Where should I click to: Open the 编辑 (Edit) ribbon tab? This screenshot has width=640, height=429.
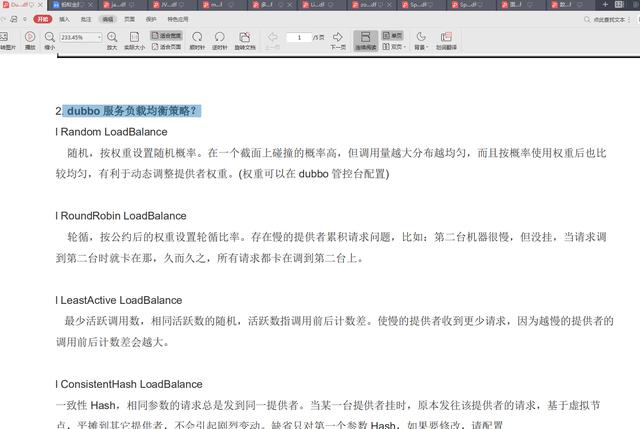click(x=108, y=19)
